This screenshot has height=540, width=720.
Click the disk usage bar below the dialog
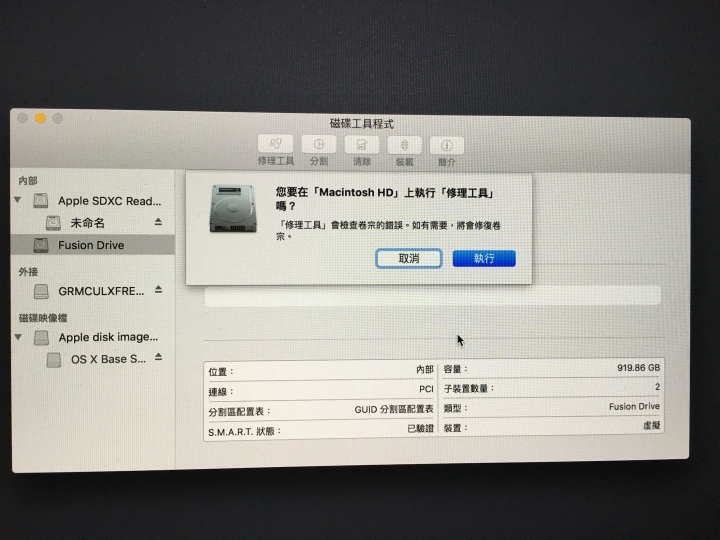click(x=433, y=296)
